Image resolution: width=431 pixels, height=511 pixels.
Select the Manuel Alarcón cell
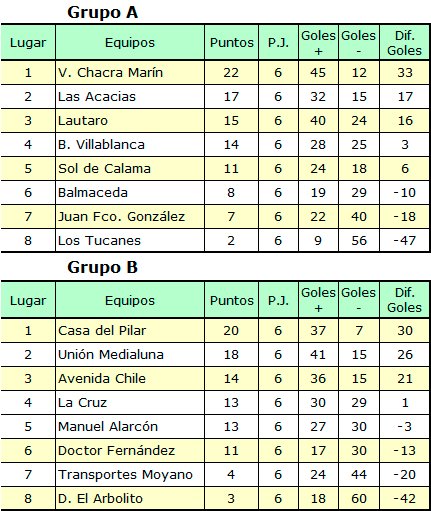(130, 426)
